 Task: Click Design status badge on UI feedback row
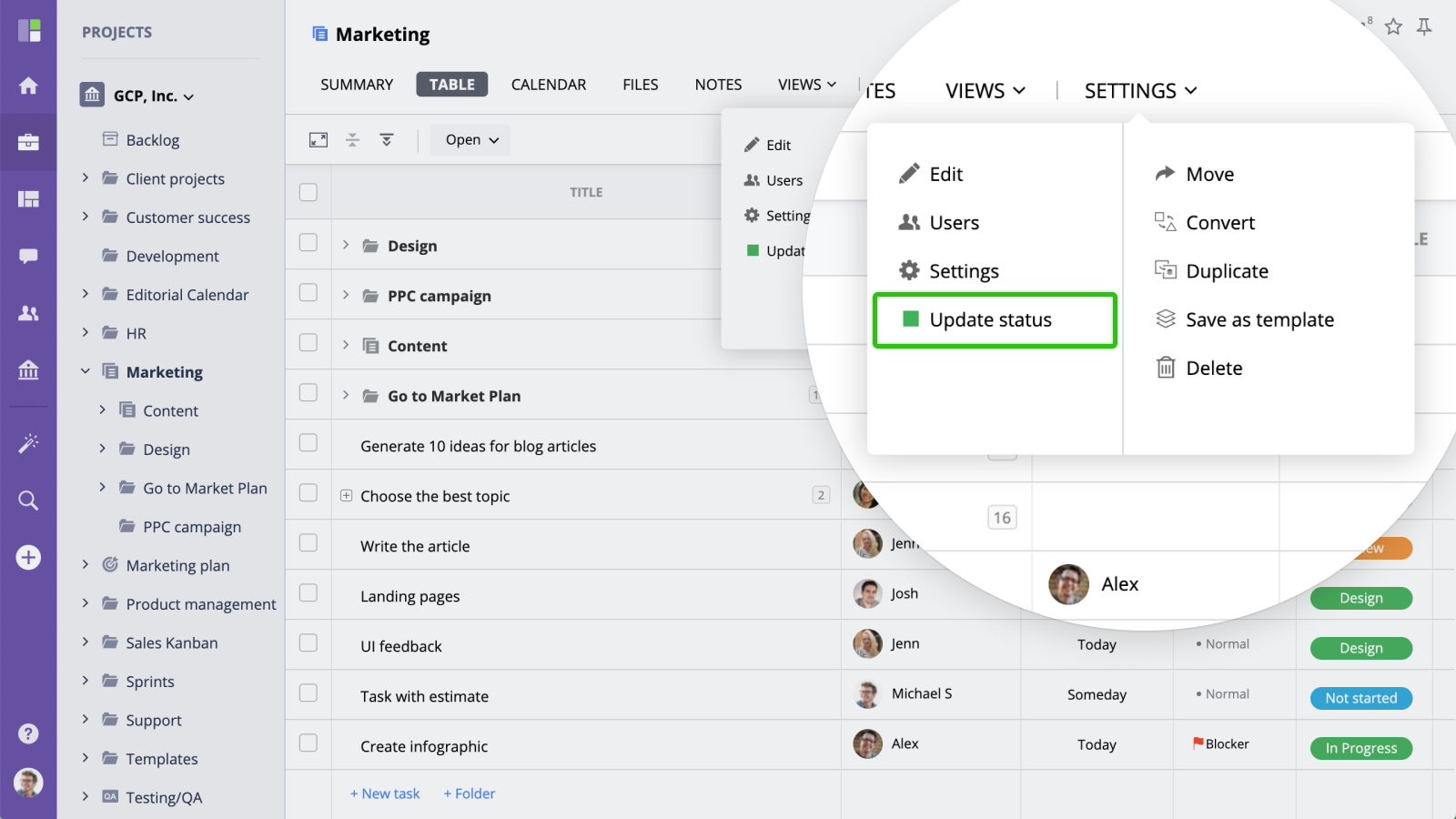[1361, 648]
